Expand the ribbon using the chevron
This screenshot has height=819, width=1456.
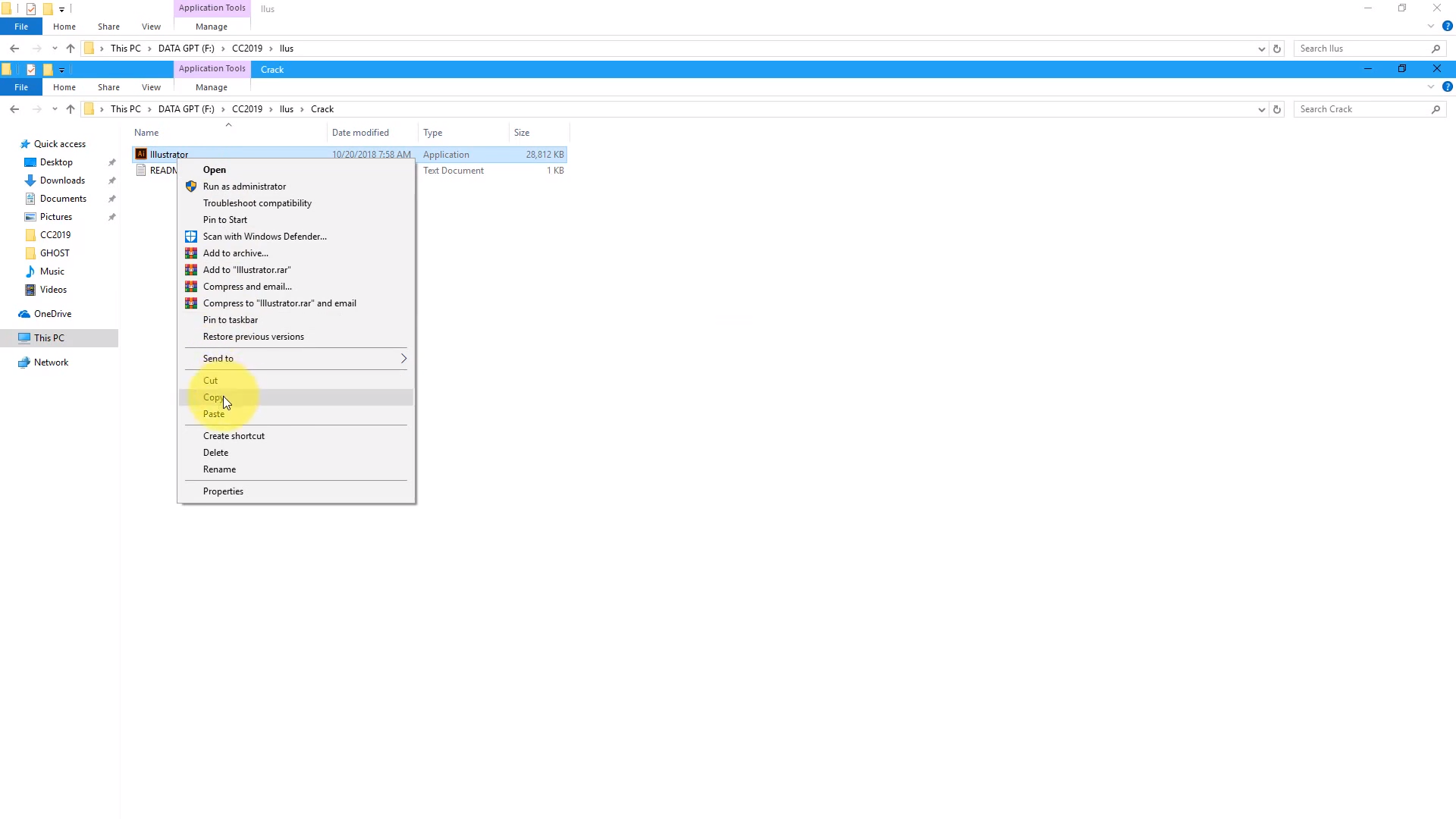point(1431,87)
